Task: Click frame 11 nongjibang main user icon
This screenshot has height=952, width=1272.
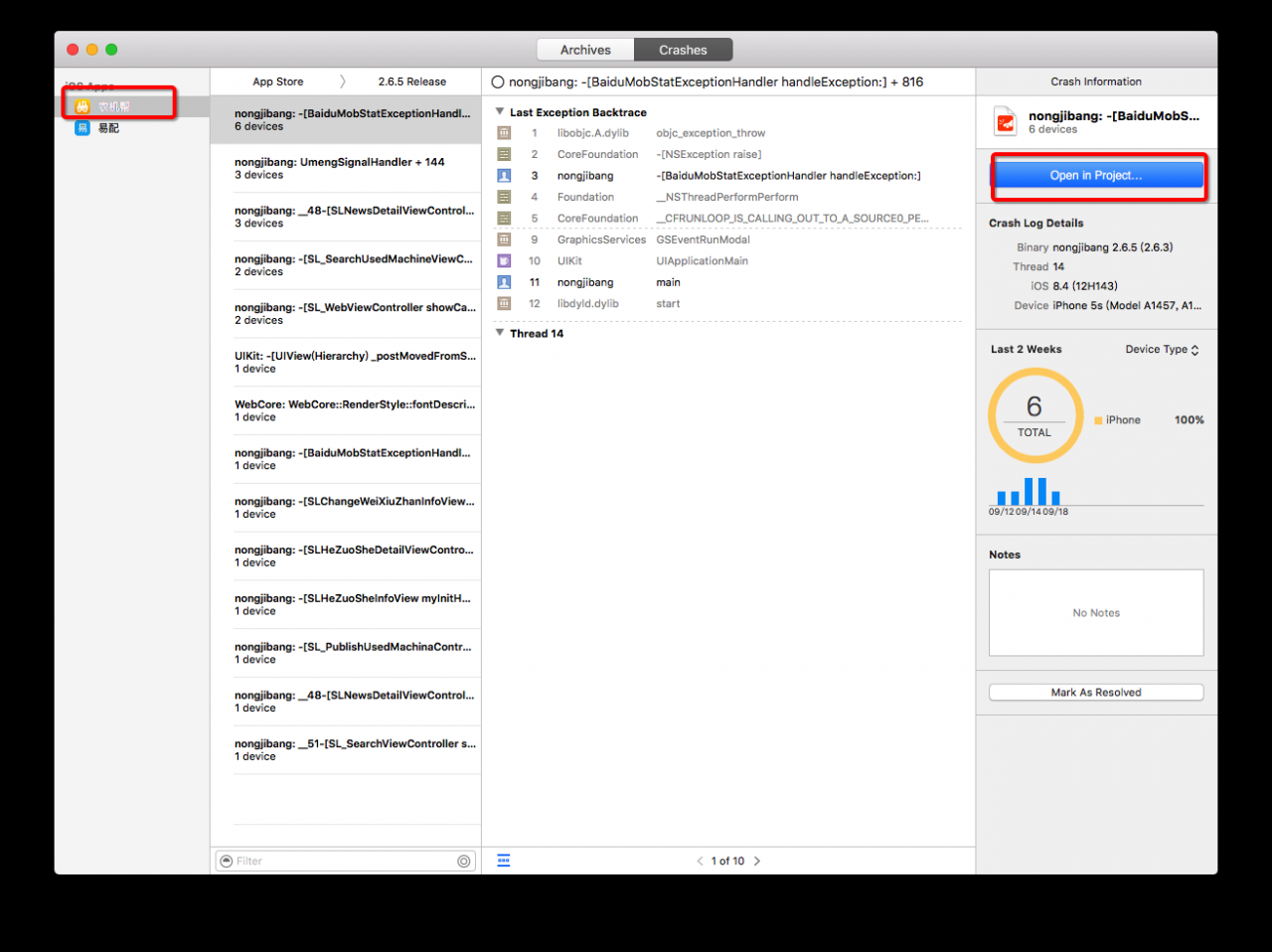Action: coord(504,282)
